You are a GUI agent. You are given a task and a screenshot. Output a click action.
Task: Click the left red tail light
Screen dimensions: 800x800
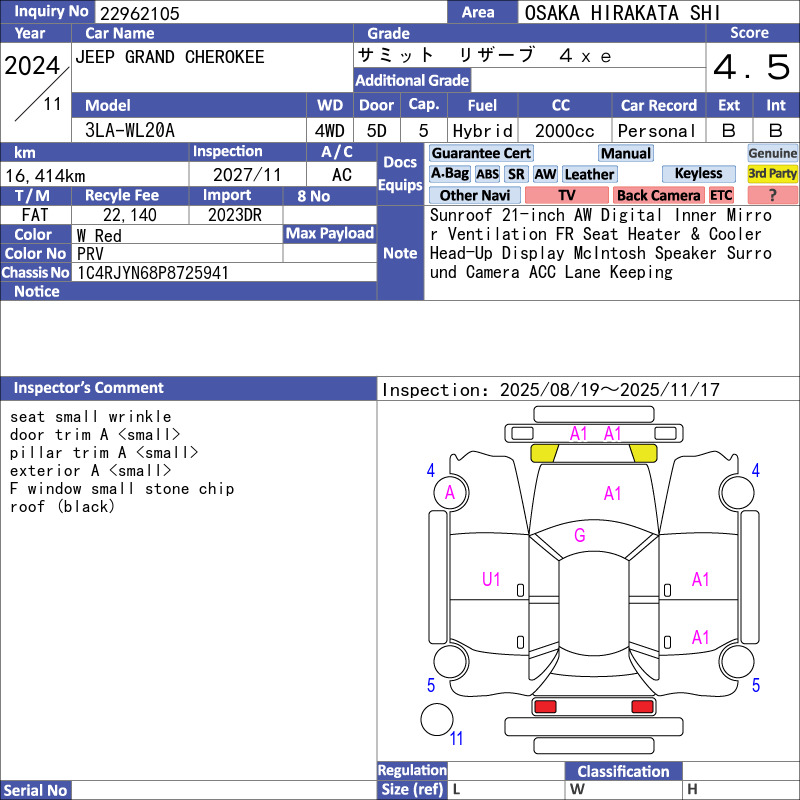coord(545,707)
